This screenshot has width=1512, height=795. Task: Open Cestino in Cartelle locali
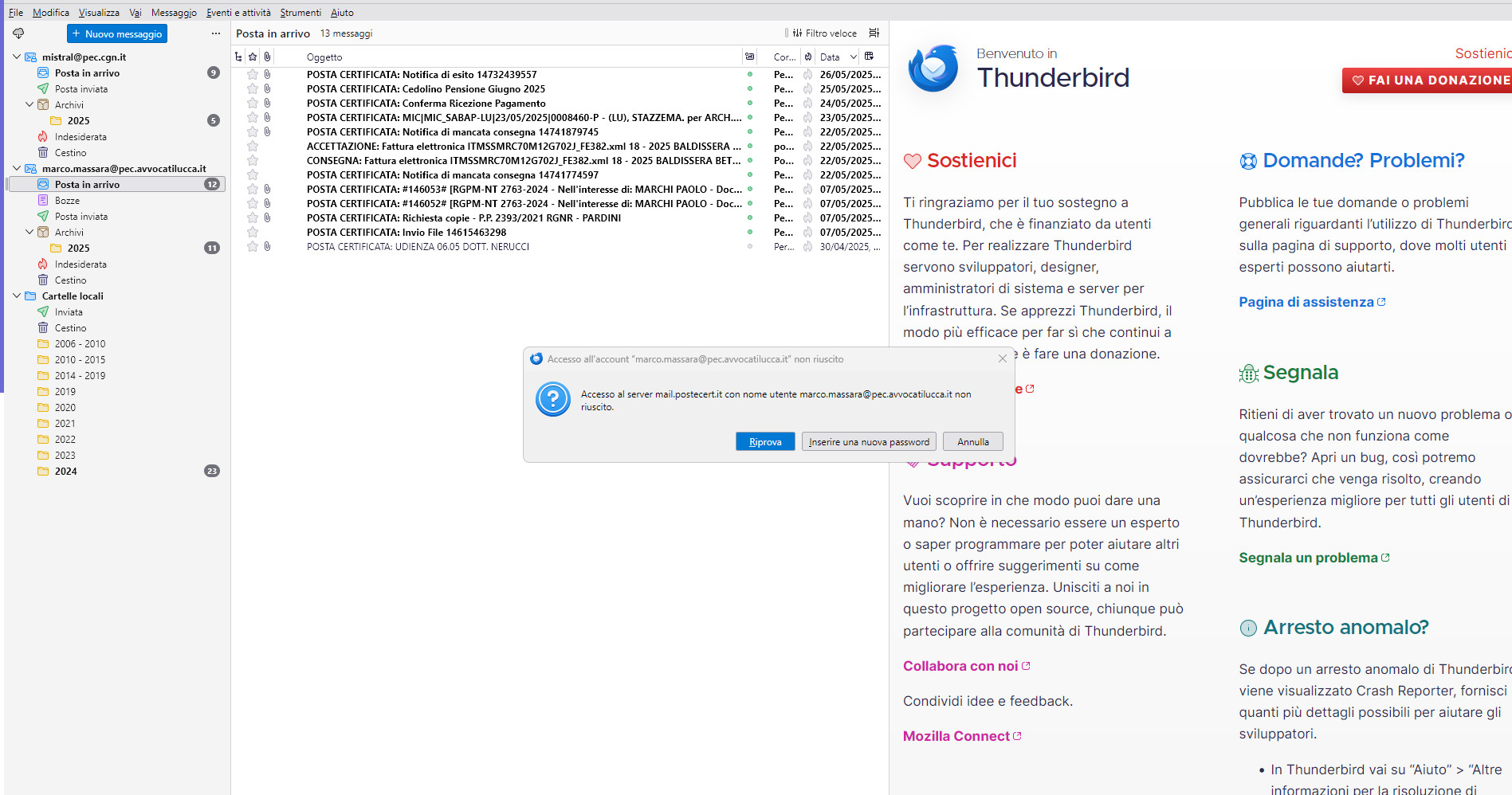coord(70,328)
